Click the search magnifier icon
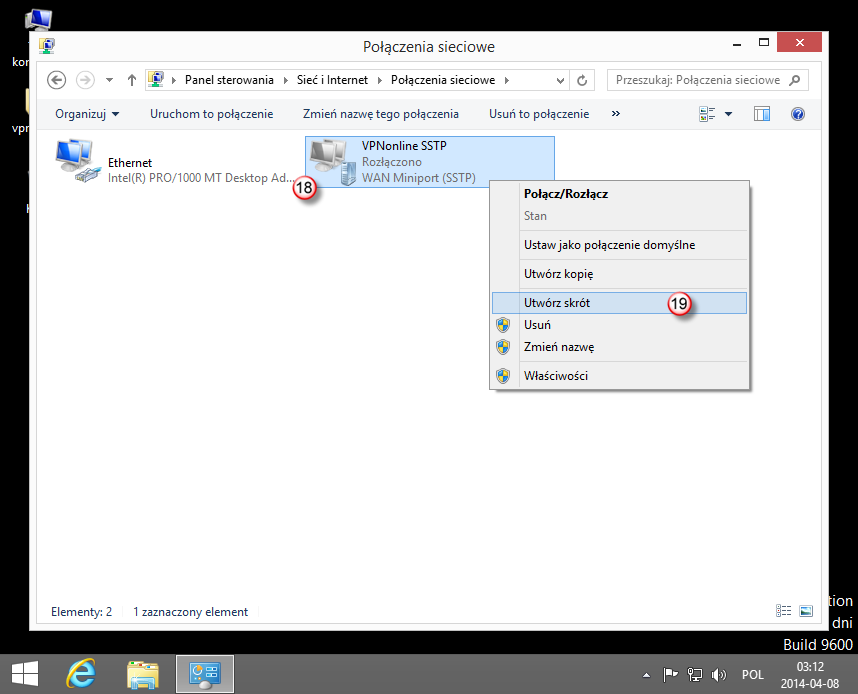 point(795,80)
